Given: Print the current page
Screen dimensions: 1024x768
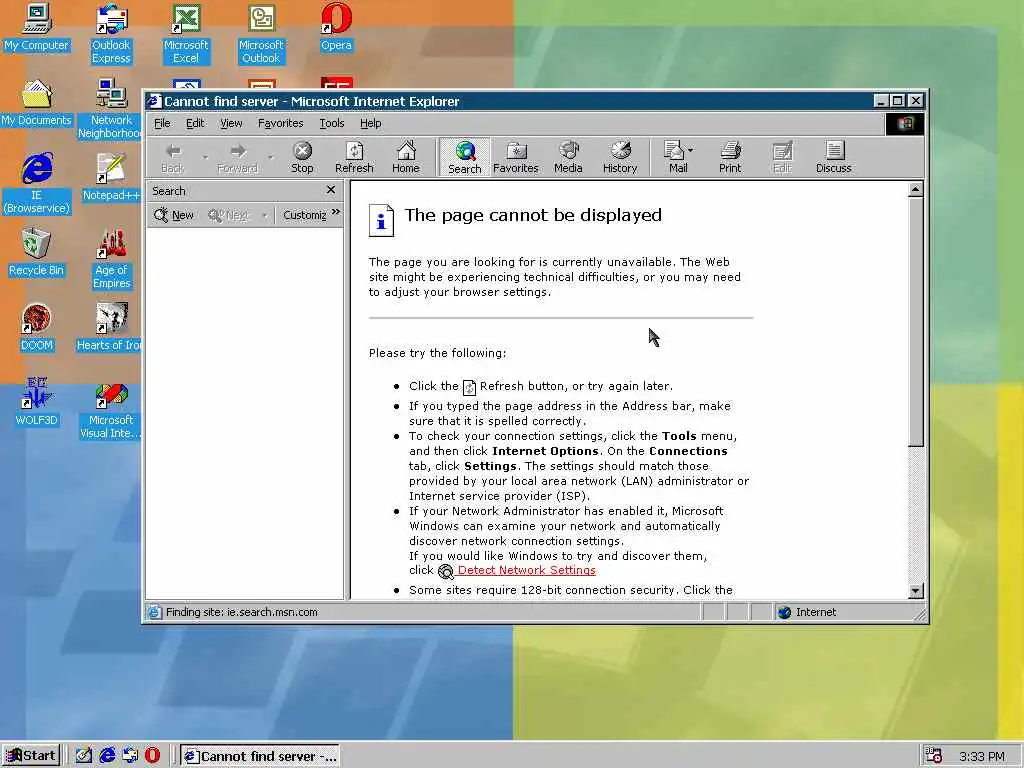Looking at the screenshot, I should click(x=730, y=157).
